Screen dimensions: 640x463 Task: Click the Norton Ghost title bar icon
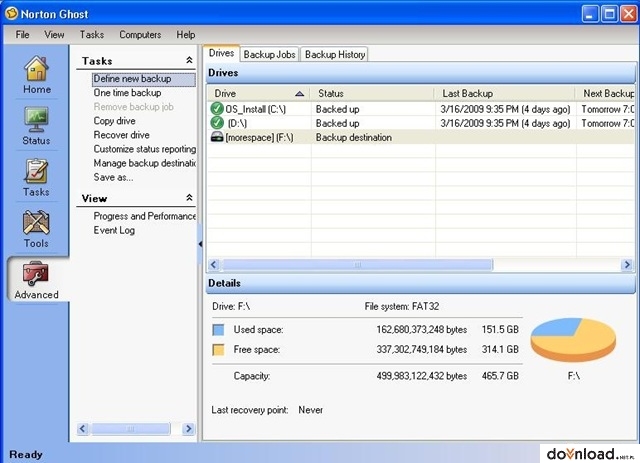[11, 13]
